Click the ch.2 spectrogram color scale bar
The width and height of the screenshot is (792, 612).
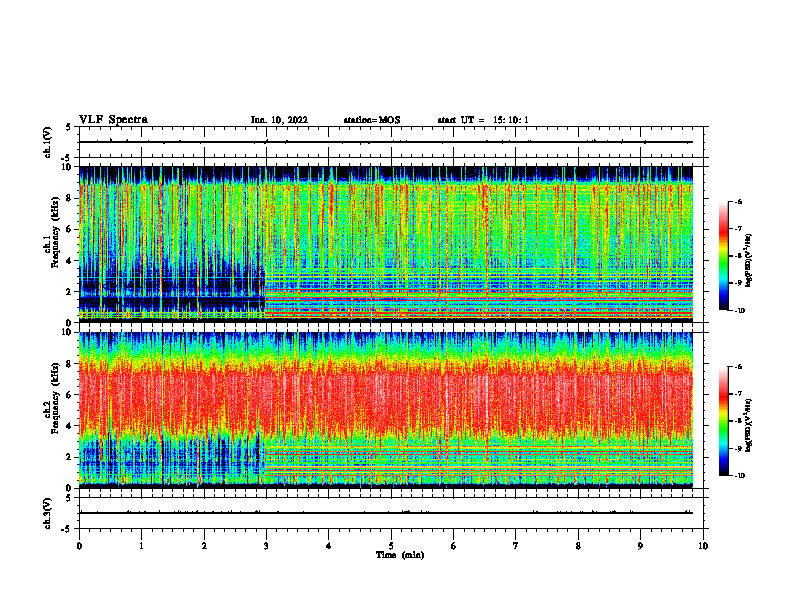point(723,421)
